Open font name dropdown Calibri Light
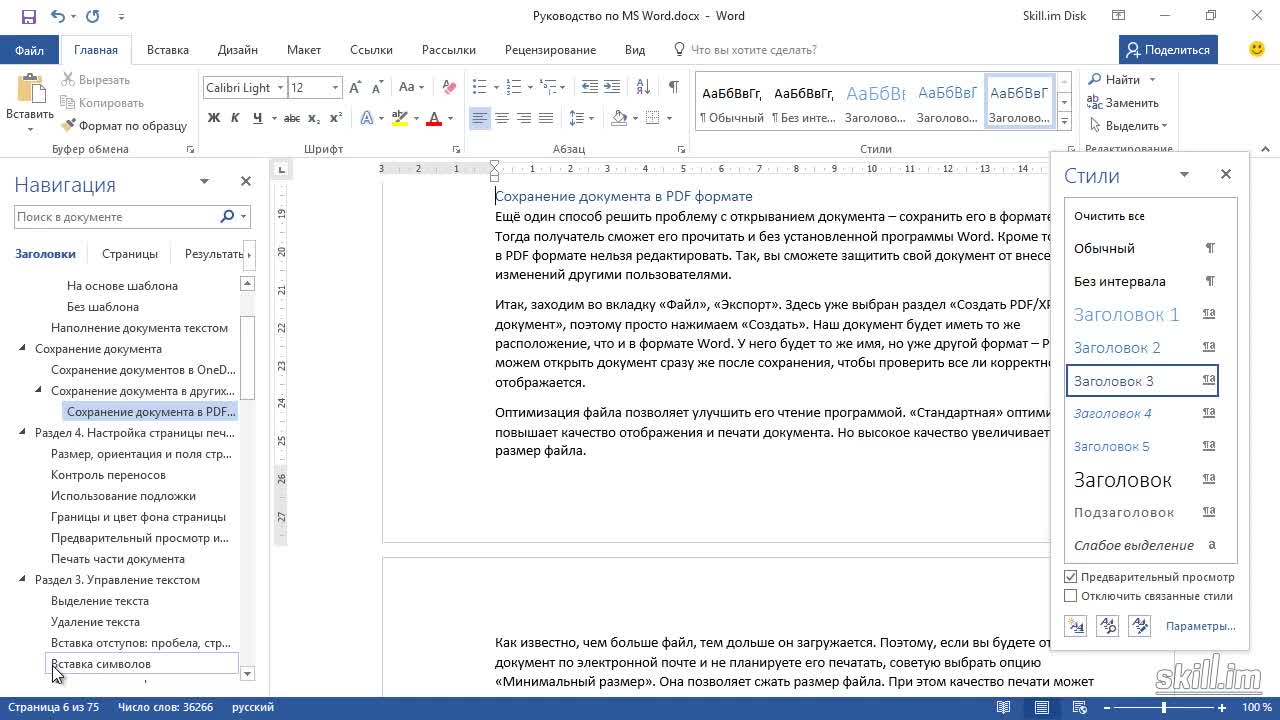 tap(280, 88)
